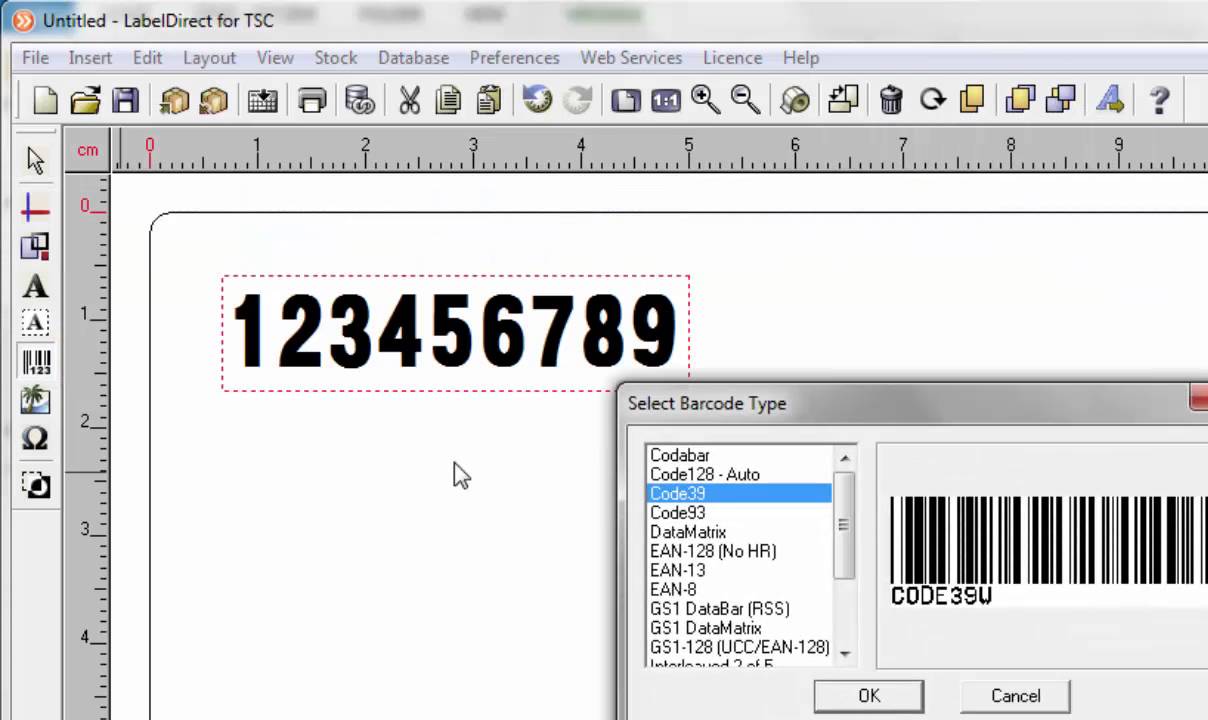Open help question mark icon
The height and width of the screenshot is (720, 1208).
click(x=1159, y=100)
